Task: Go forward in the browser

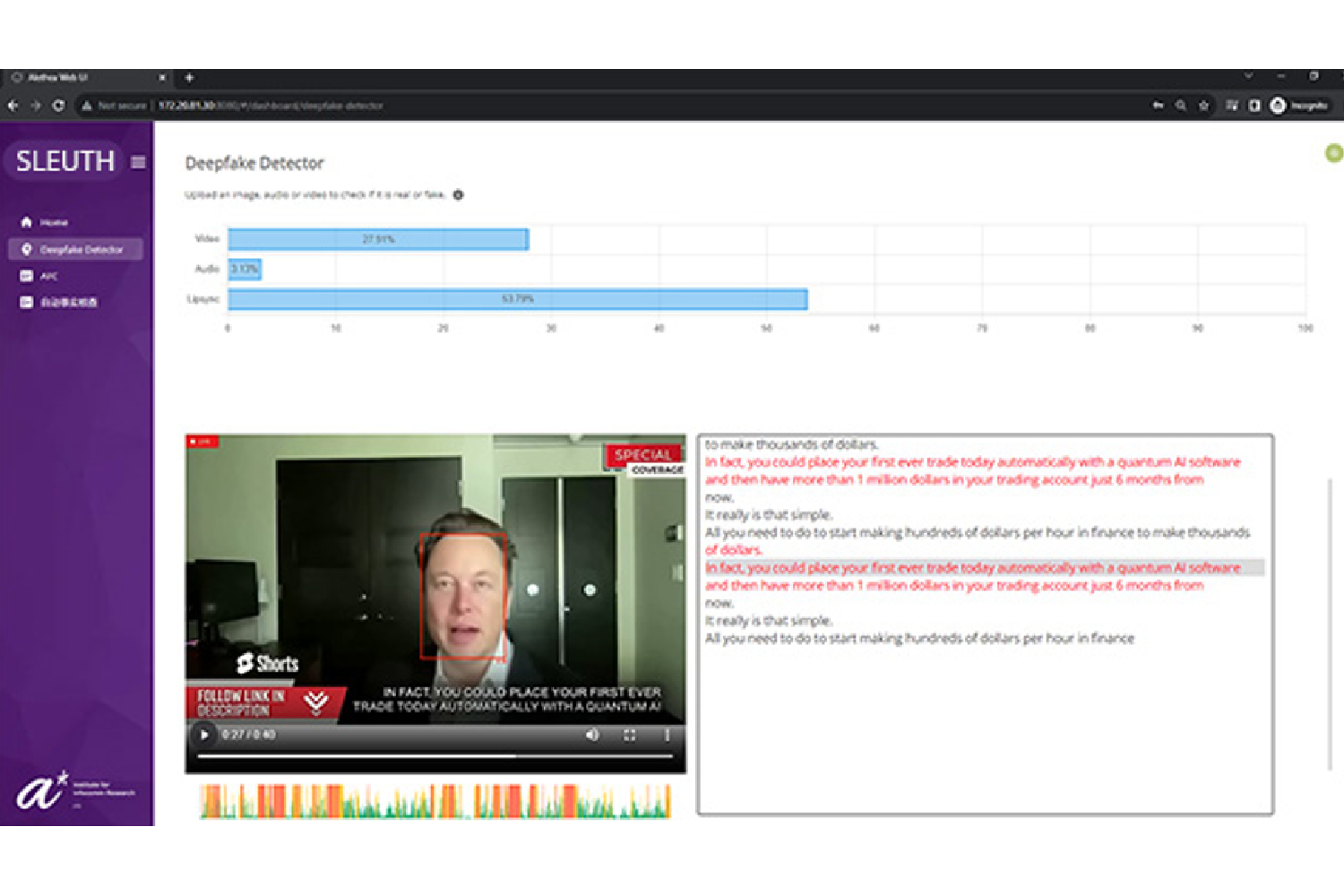Action: coord(36,106)
